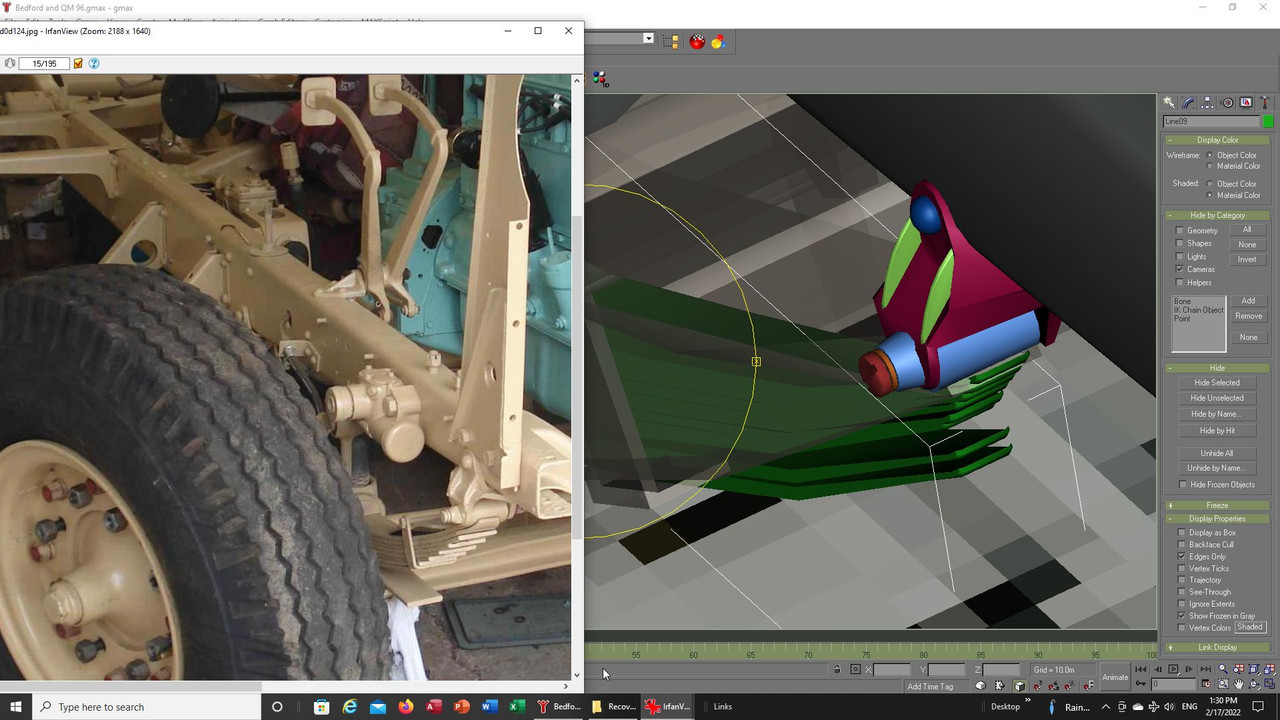
Task: Collapse the Display Properties rollout
Action: (x=1217, y=519)
